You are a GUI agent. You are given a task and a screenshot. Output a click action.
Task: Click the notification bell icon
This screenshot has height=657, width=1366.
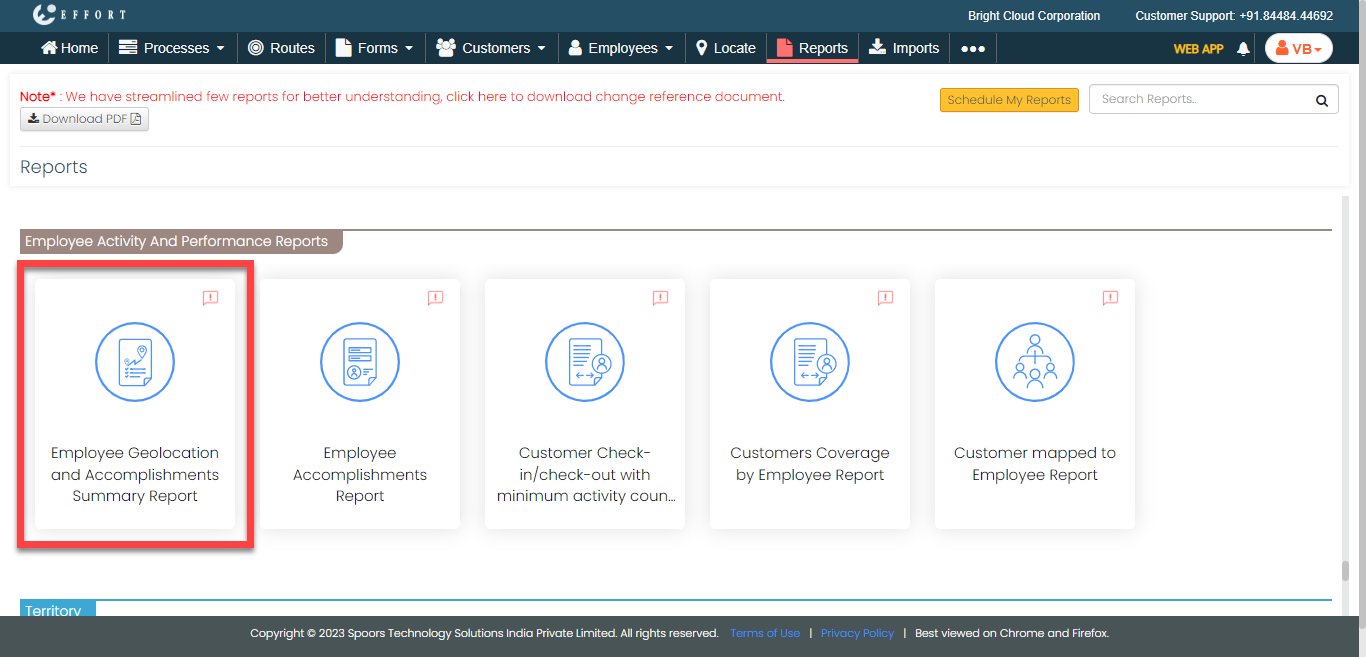[x=1243, y=48]
